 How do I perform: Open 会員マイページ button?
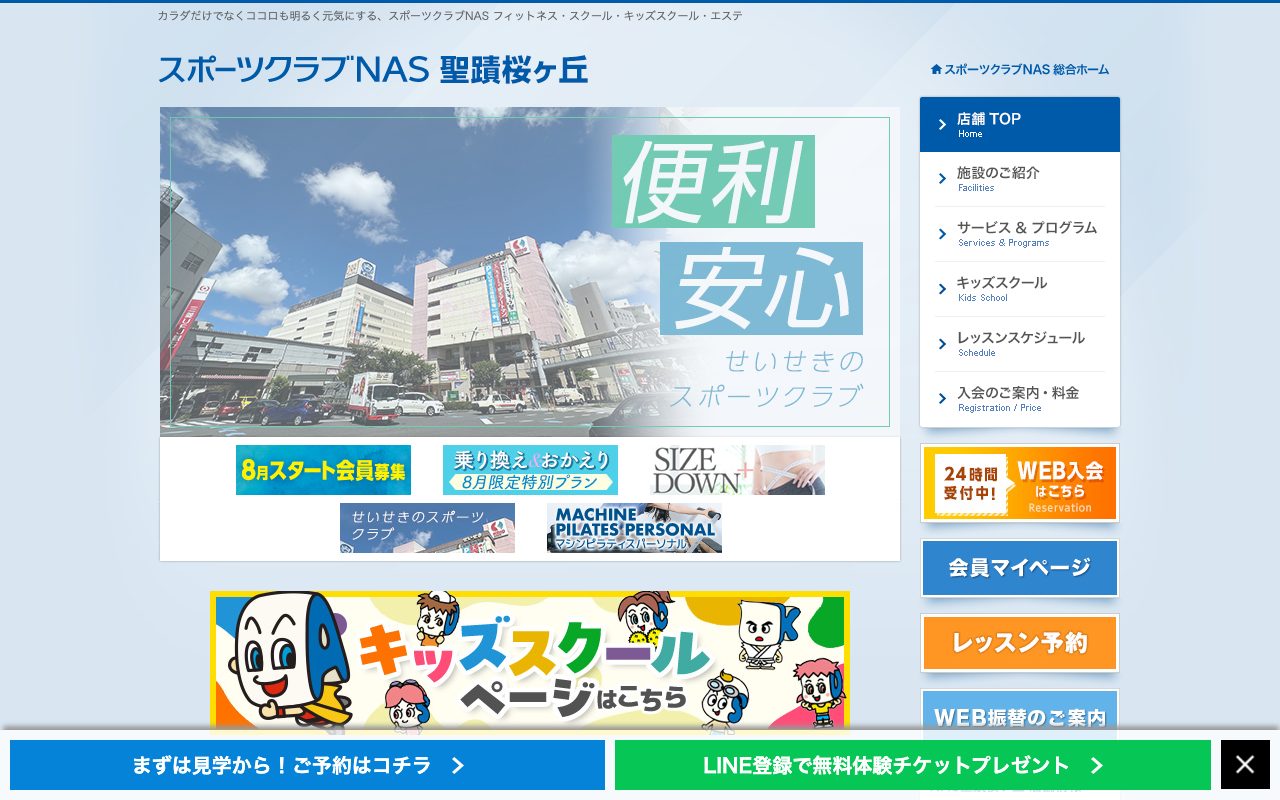(x=1020, y=568)
